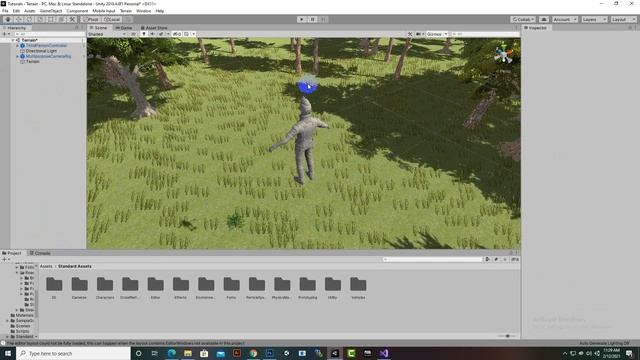This screenshot has height=360, width=640.
Task: Switch to the Asset Store tab
Action: (154, 28)
